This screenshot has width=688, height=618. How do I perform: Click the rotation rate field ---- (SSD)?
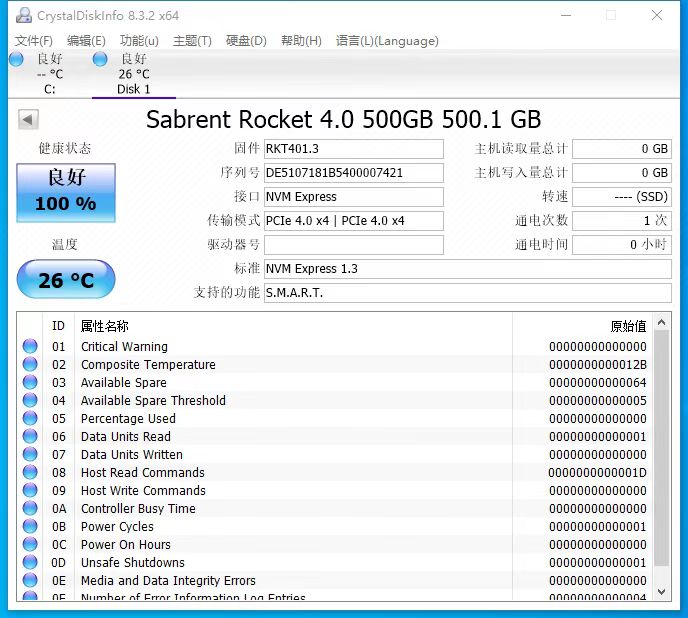(x=622, y=197)
